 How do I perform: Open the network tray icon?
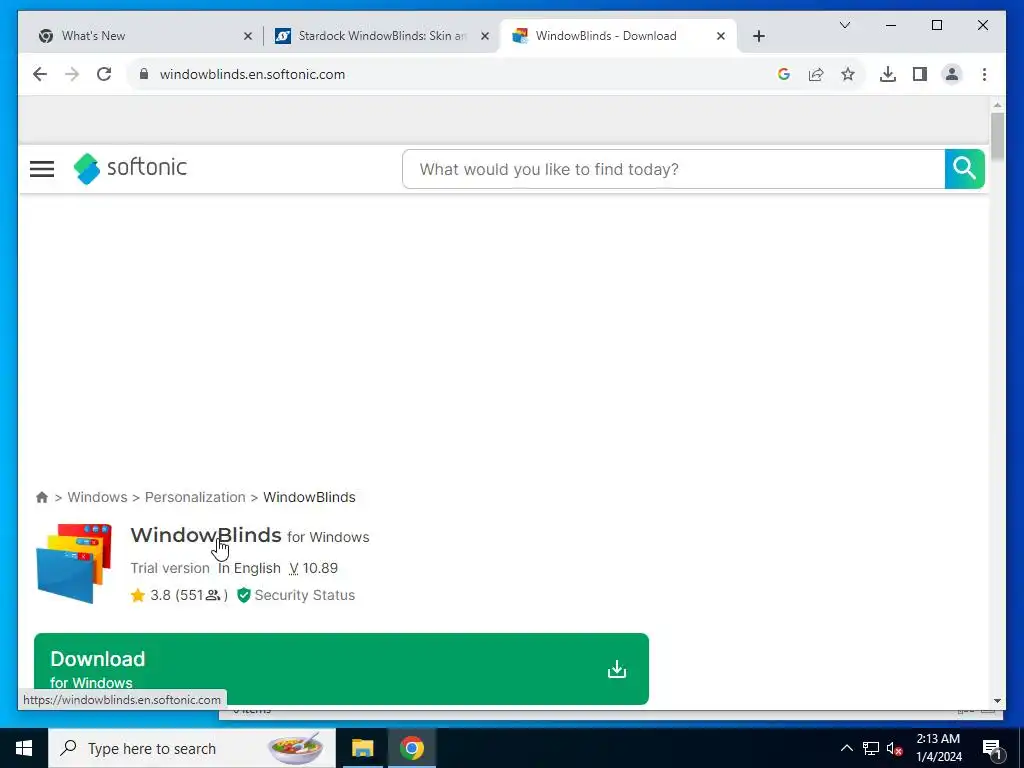pos(871,748)
